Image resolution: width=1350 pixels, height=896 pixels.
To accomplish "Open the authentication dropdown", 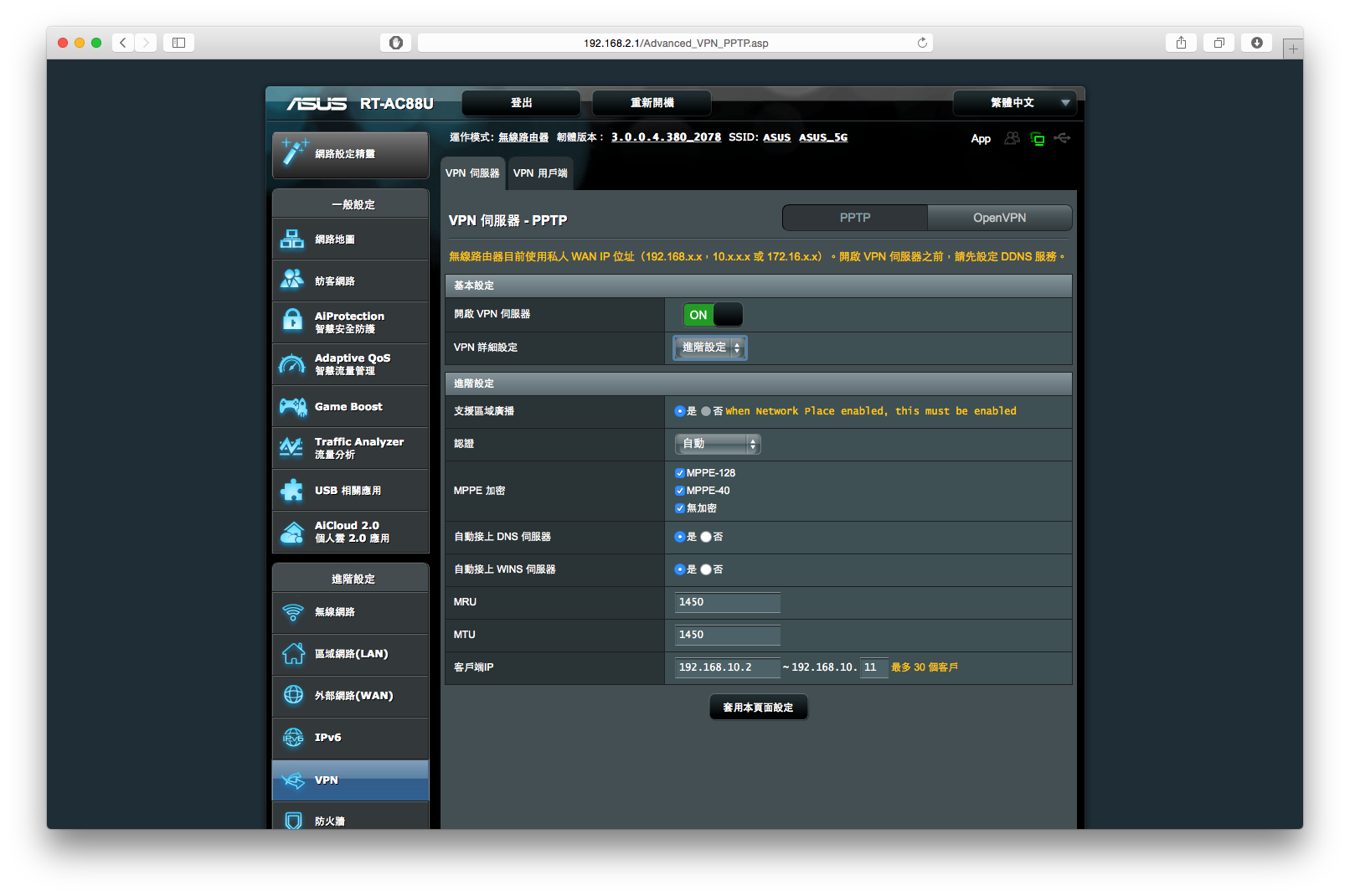I will [x=718, y=444].
